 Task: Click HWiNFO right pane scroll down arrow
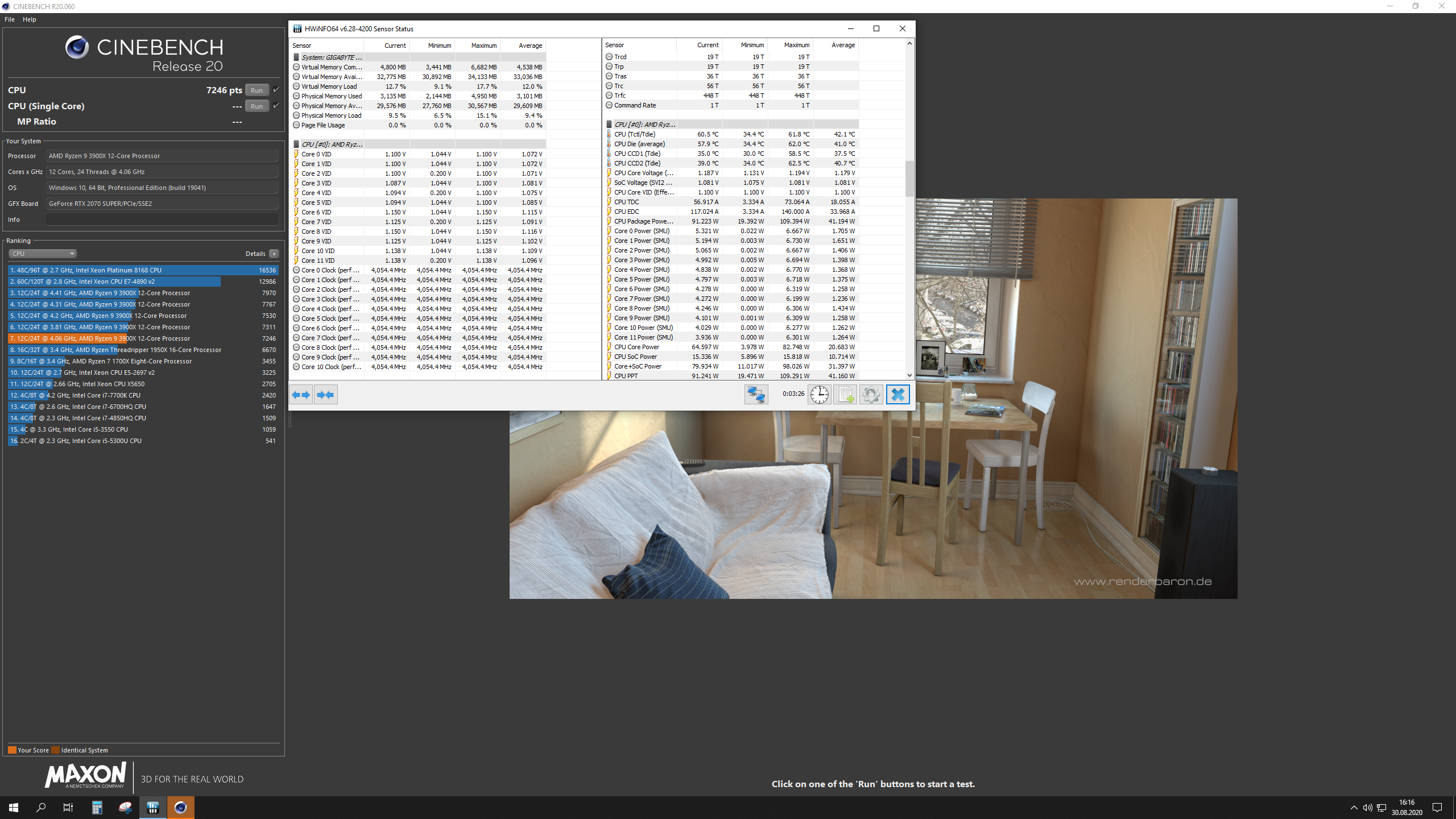[x=909, y=375]
